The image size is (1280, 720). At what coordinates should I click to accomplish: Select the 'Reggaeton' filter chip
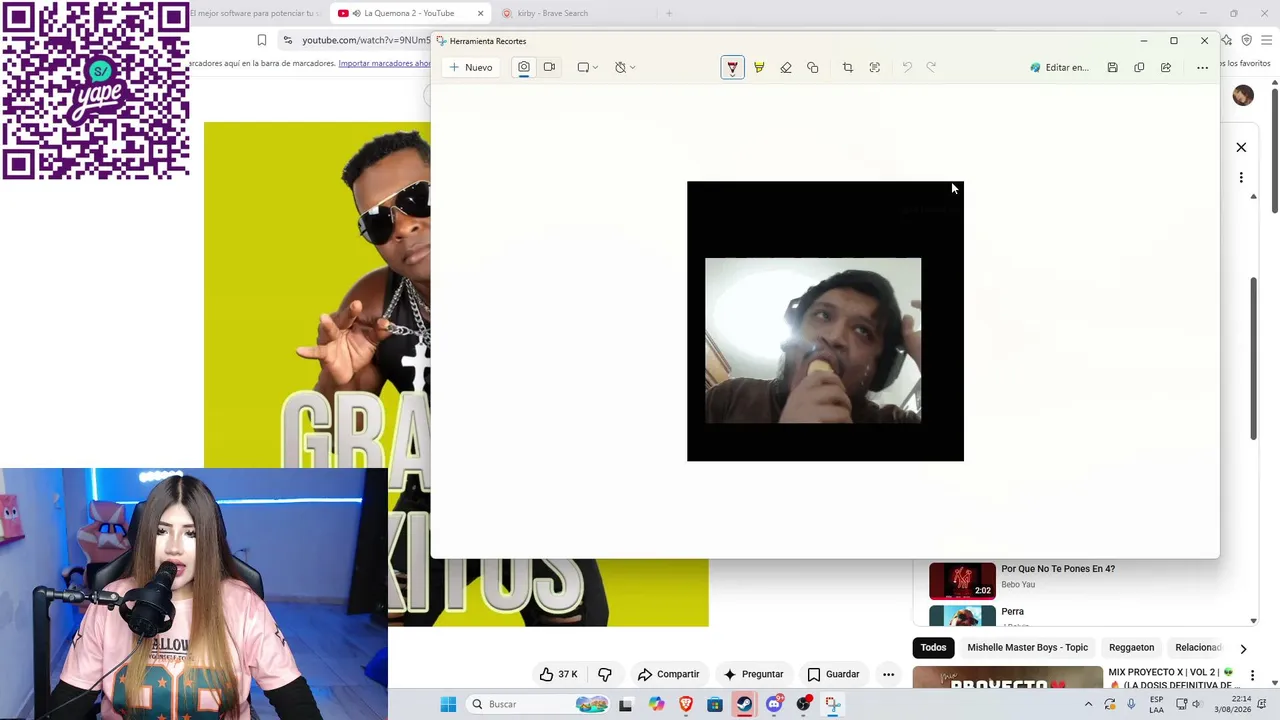coord(1131,647)
